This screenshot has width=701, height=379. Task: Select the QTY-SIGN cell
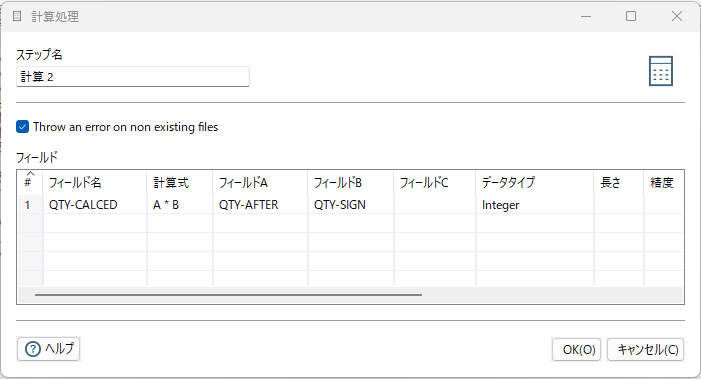click(351, 205)
